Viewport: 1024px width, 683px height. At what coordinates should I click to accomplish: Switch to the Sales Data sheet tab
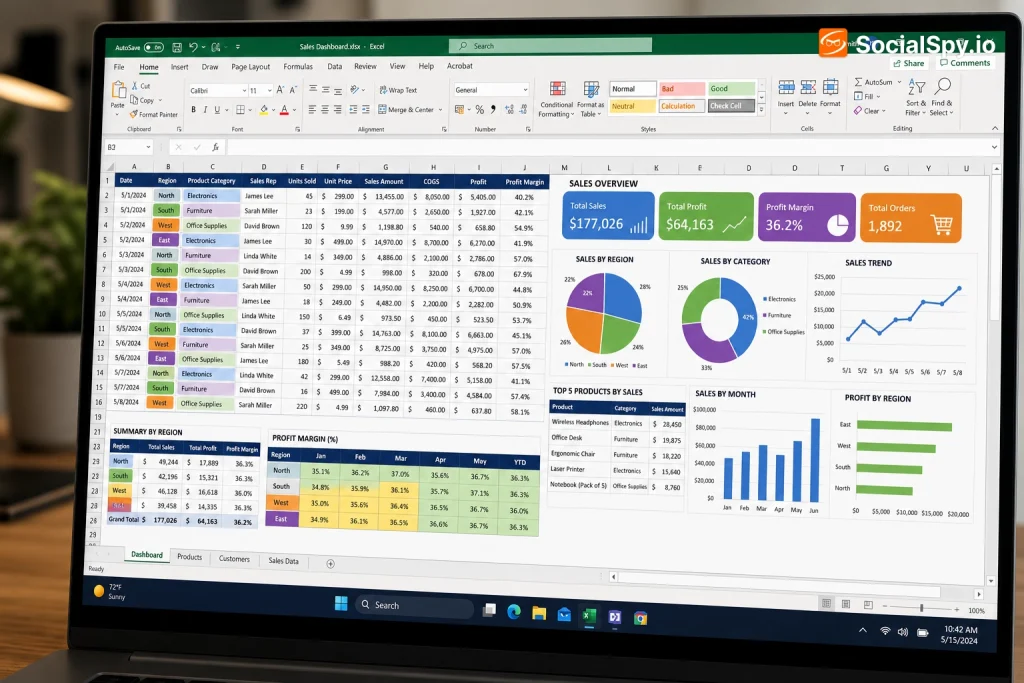[283, 561]
